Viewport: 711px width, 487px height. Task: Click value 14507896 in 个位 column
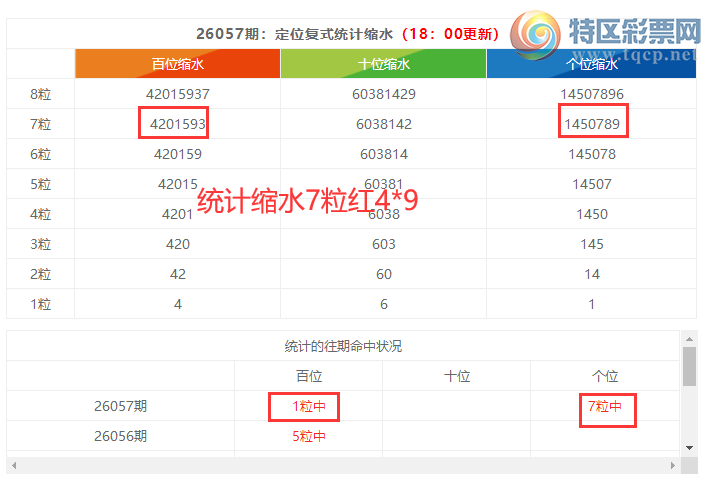click(x=592, y=94)
